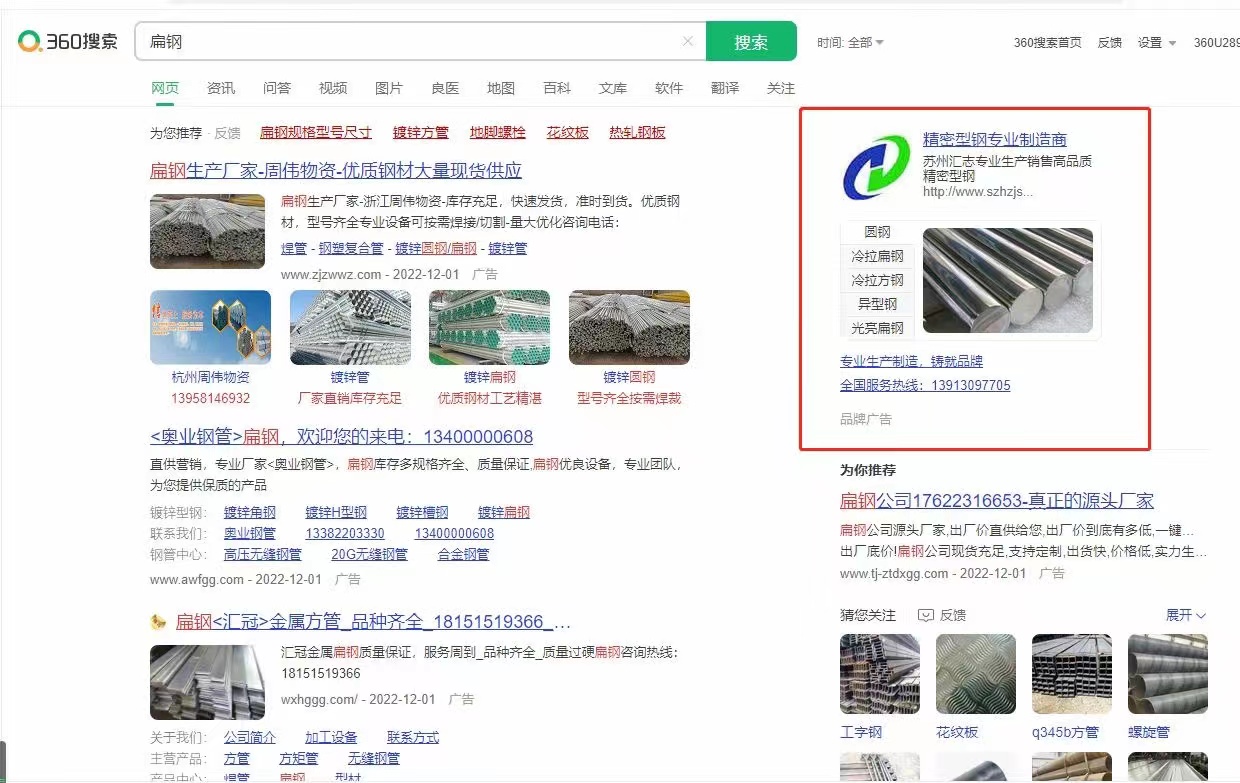Click the 优质钢材工艺精湛 caption link
The height and width of the screenshot is (783, 1240).
tap(490, 398)
